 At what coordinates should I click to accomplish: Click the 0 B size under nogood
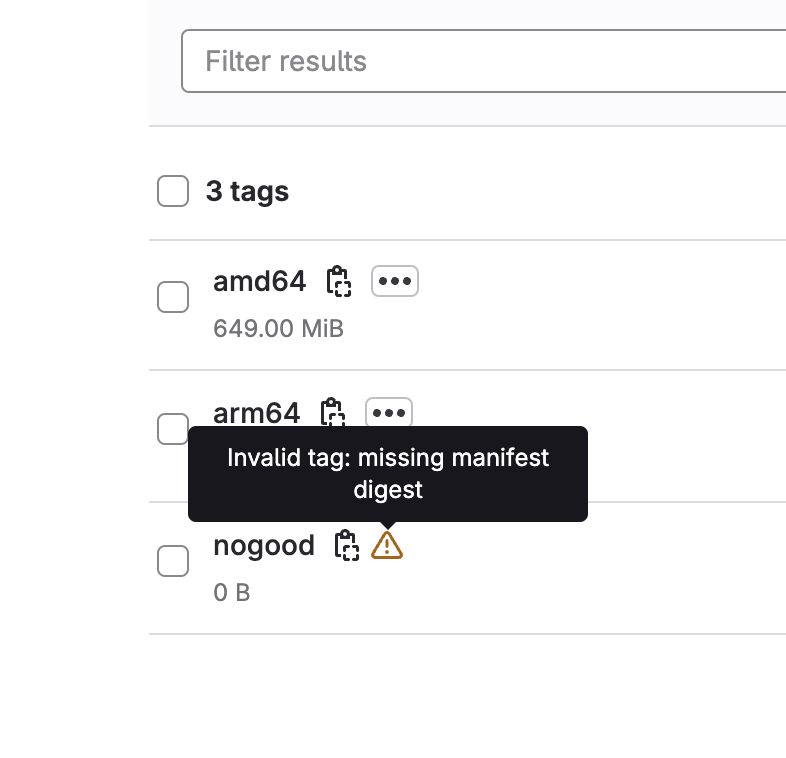coord(231,593)
